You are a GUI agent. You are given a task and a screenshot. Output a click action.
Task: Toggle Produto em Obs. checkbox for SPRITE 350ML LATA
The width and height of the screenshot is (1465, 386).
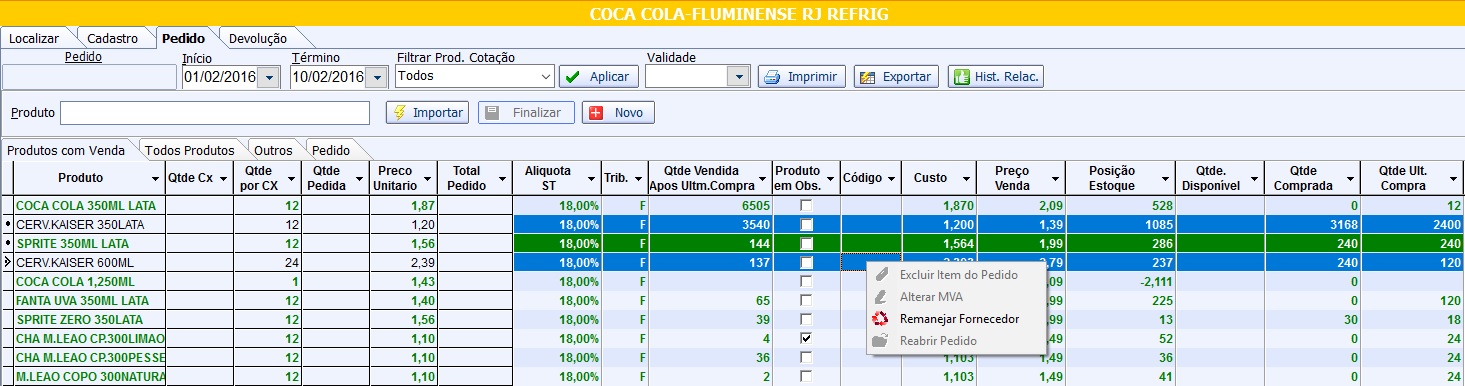click(806, 243)
